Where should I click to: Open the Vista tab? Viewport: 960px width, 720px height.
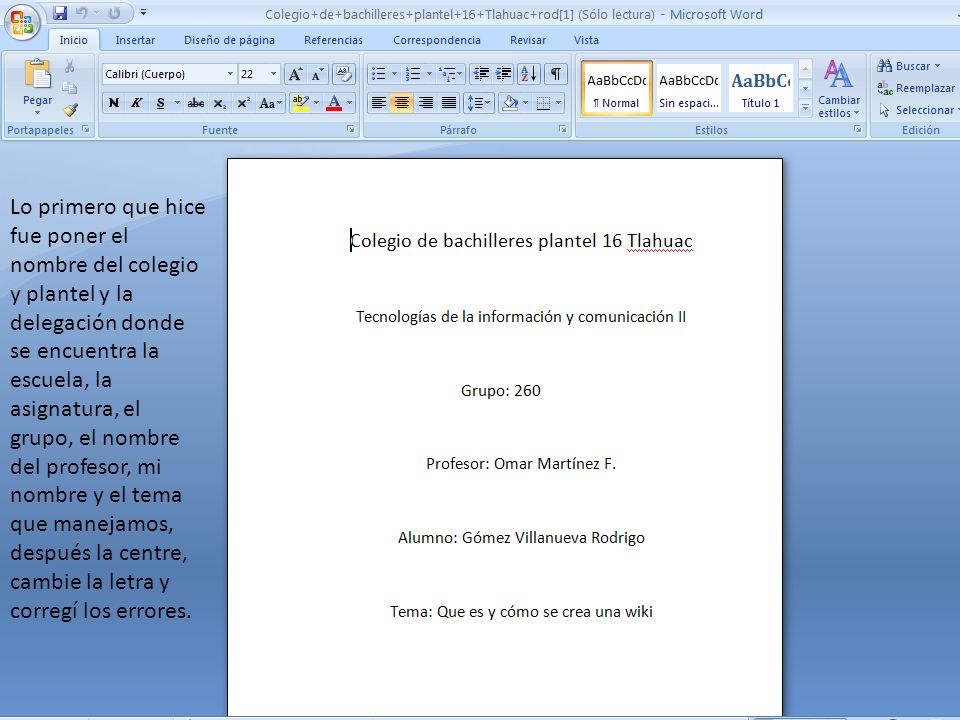pyautogui.click(x=586, y=40)
